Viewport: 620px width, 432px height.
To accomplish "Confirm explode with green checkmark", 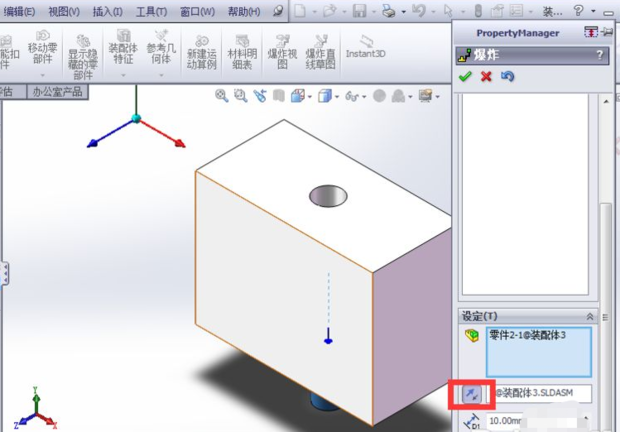I will [x=465, y=76].
